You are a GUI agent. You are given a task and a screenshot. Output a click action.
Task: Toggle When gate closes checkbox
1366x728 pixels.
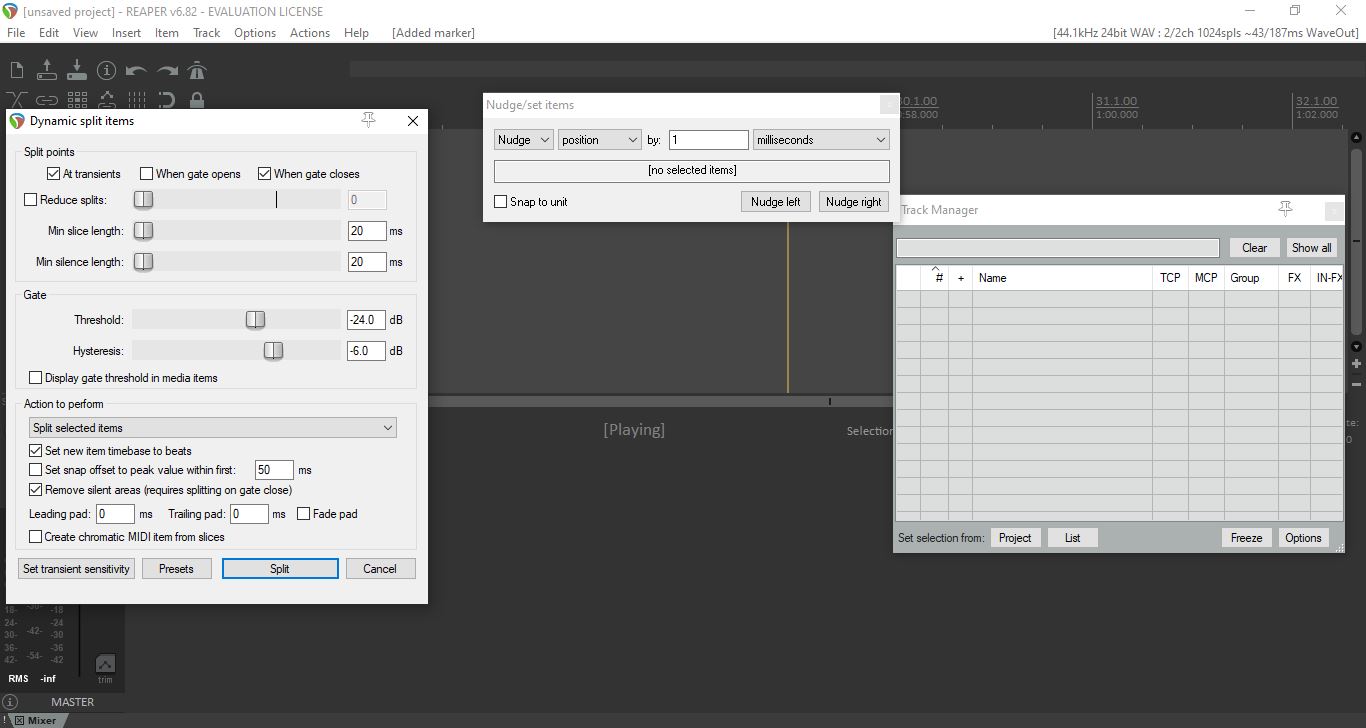coord(265,174)
